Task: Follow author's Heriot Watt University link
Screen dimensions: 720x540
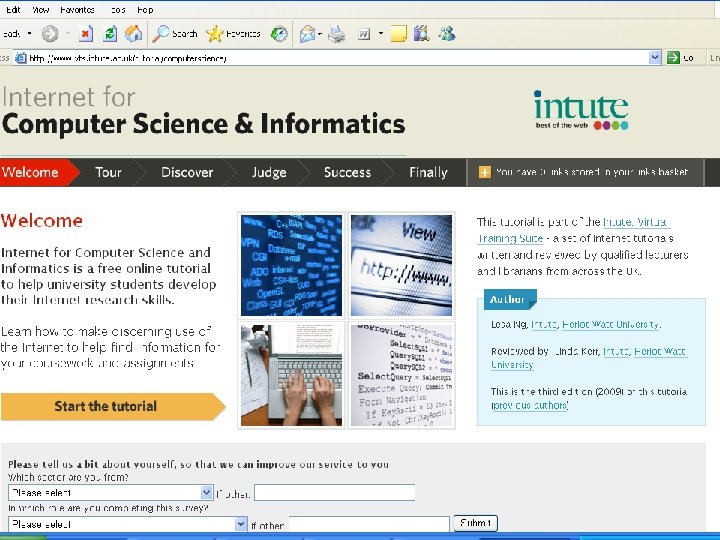Action: click(x=611, y=324)
